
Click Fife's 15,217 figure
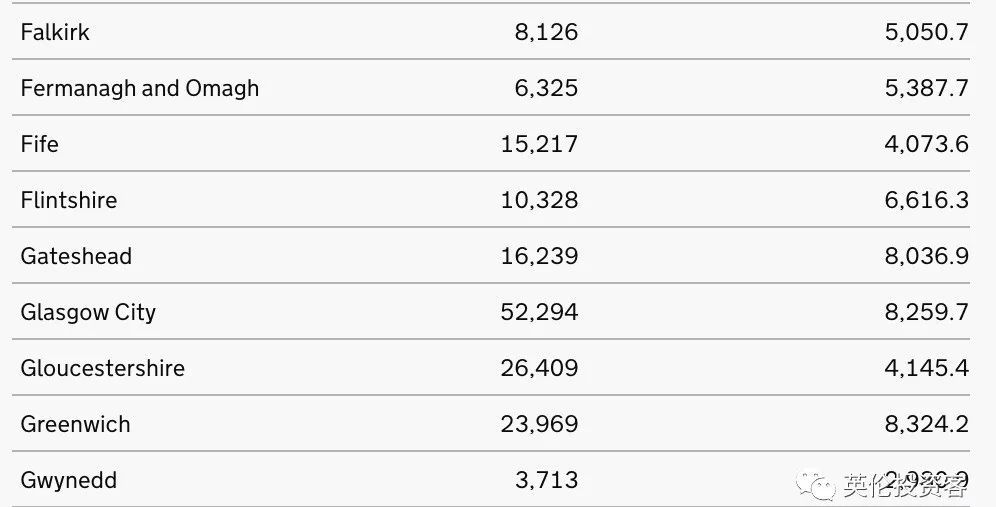539,144
